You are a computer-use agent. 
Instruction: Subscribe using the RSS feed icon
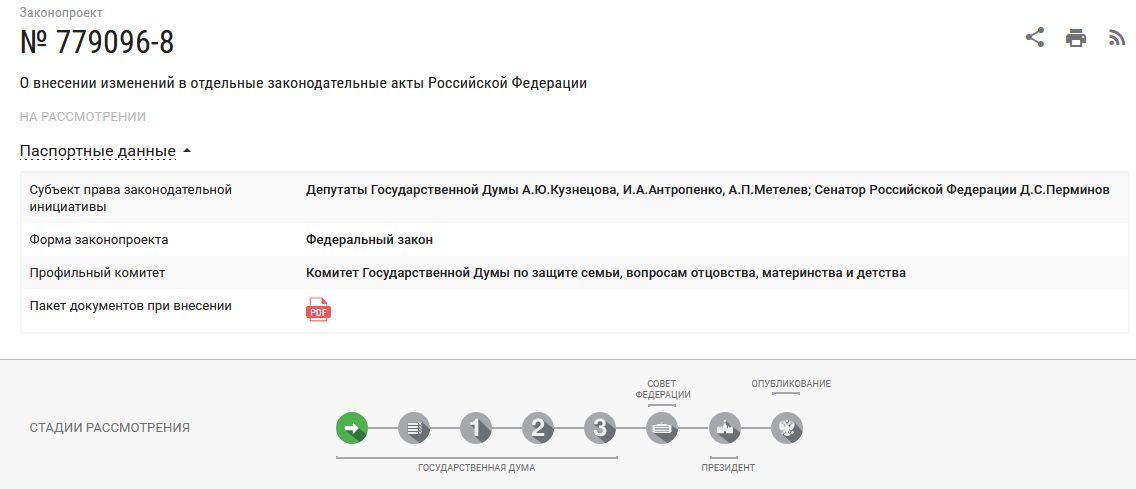pos(1117,38)
